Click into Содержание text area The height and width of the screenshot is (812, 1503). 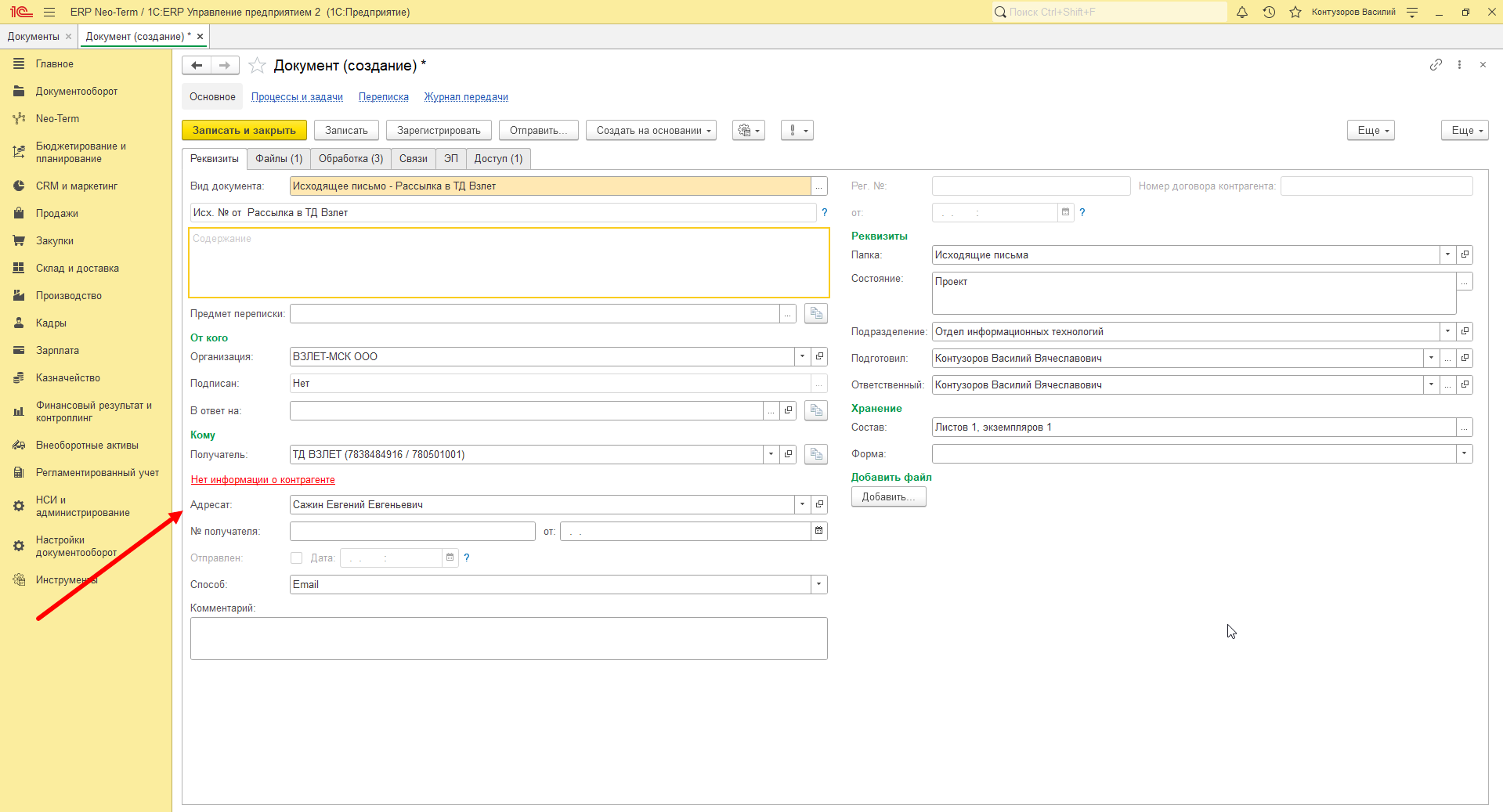tap(509, 262)
